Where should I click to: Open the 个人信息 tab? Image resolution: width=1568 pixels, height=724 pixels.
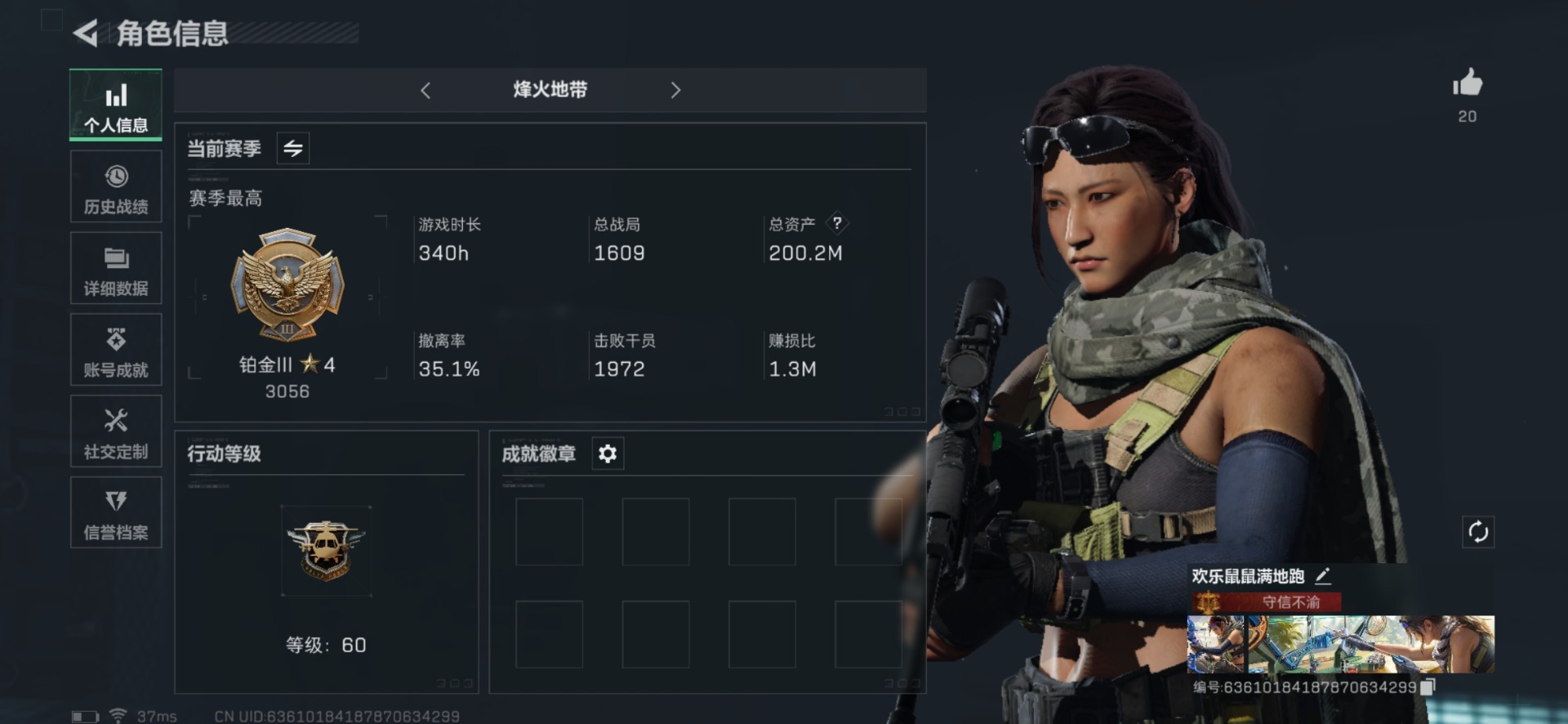point(116,105)
